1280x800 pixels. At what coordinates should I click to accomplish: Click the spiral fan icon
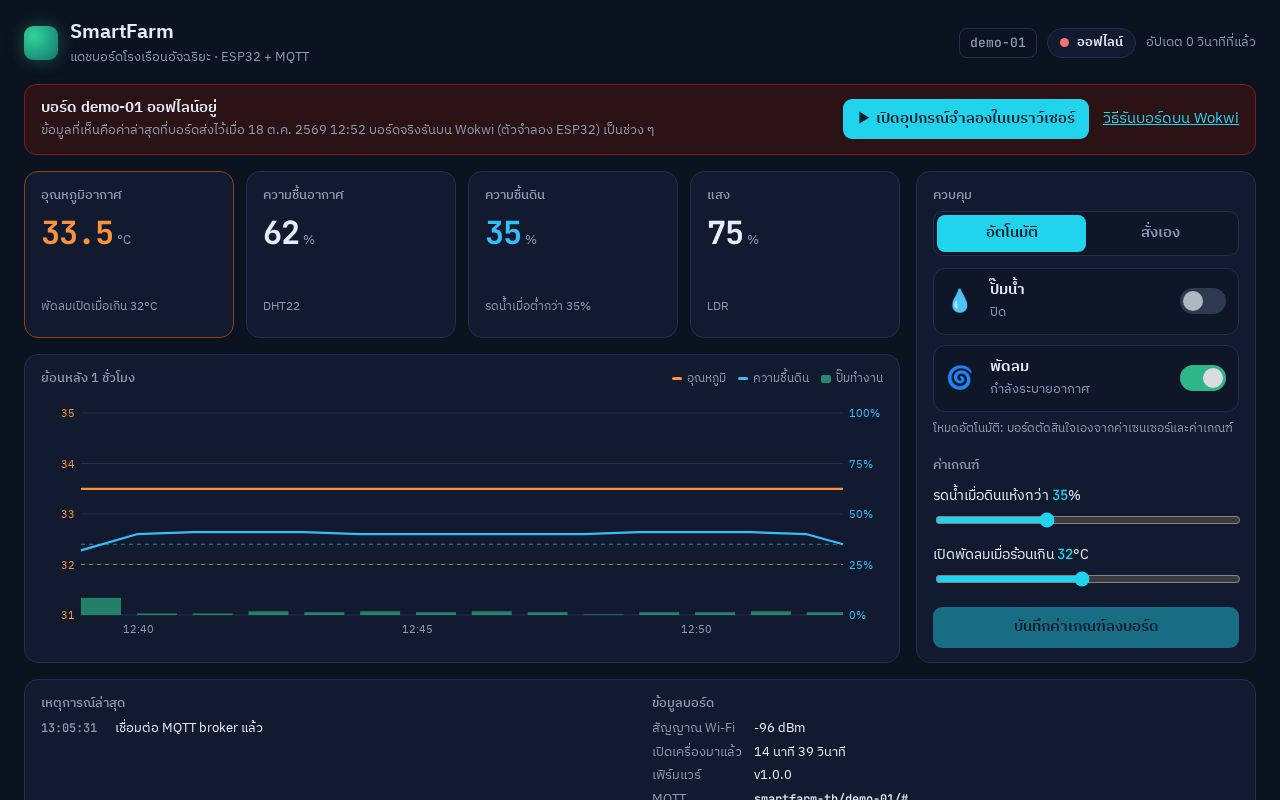(959, 378)
